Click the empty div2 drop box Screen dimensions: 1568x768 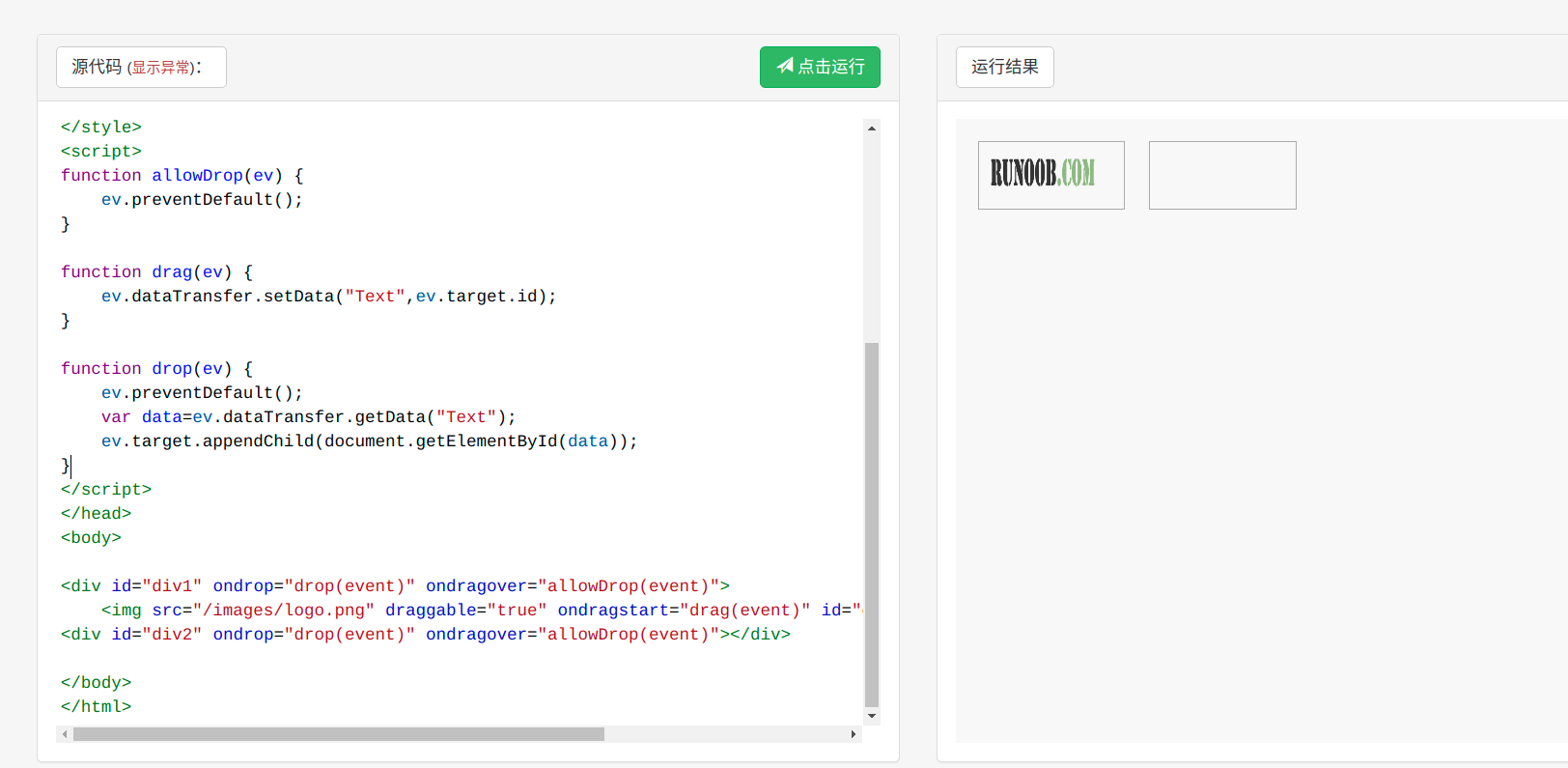pos(1222,175)
